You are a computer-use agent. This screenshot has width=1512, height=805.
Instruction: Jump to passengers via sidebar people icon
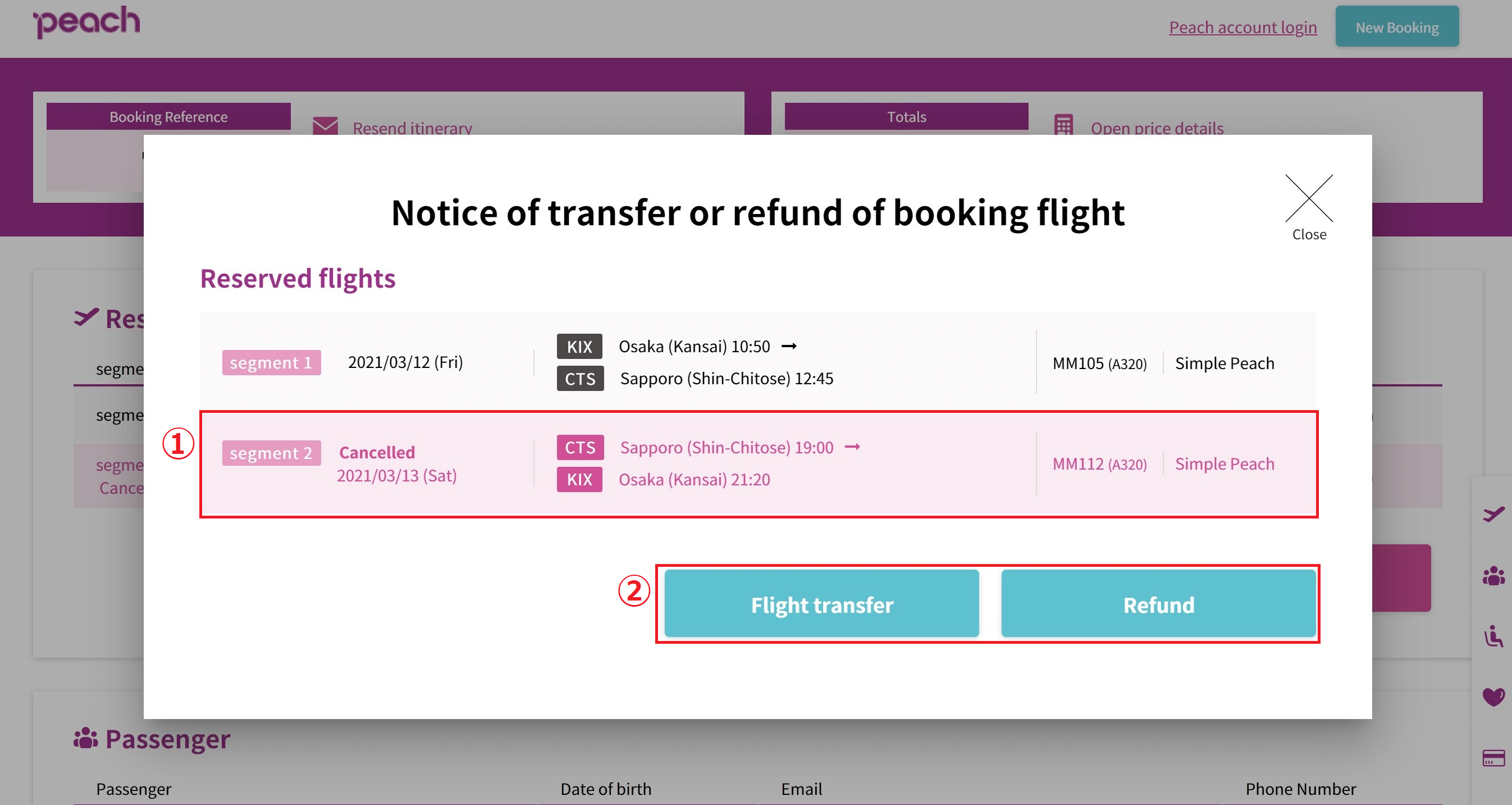(x=1493, y=575)
